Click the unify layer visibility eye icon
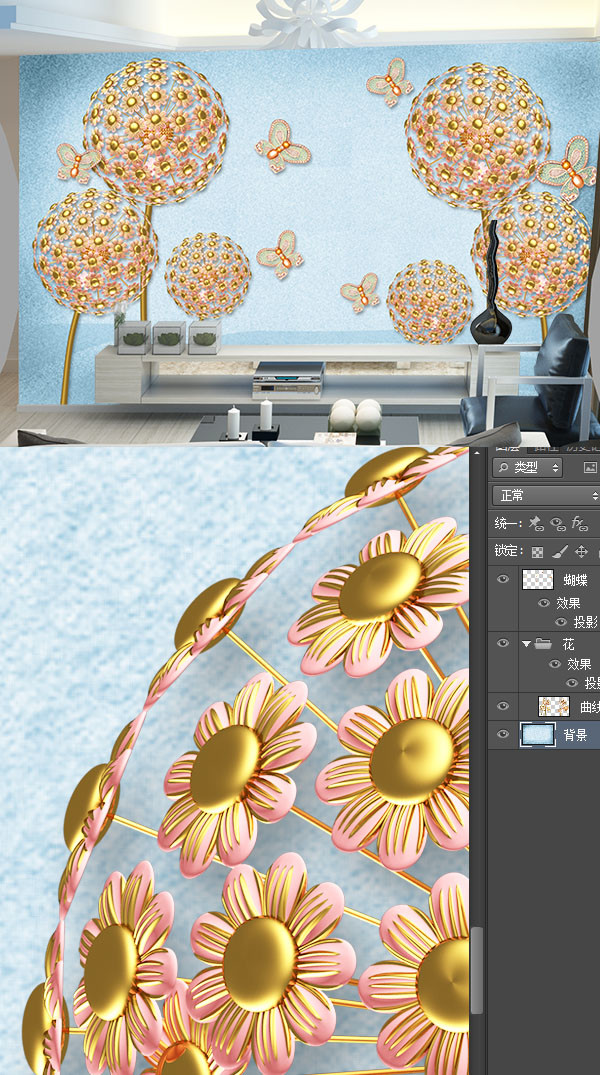The width and height of the screenshot is (600, 1075). pyautogui.click(x=557, y=524)
